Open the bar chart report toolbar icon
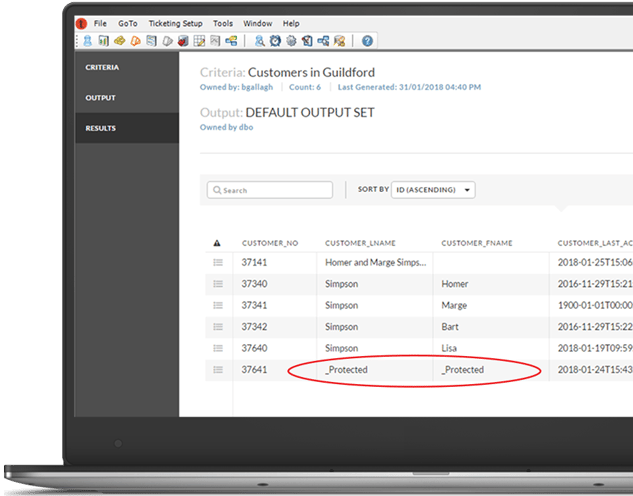633x496 pixels. click(x=104, y=41)
